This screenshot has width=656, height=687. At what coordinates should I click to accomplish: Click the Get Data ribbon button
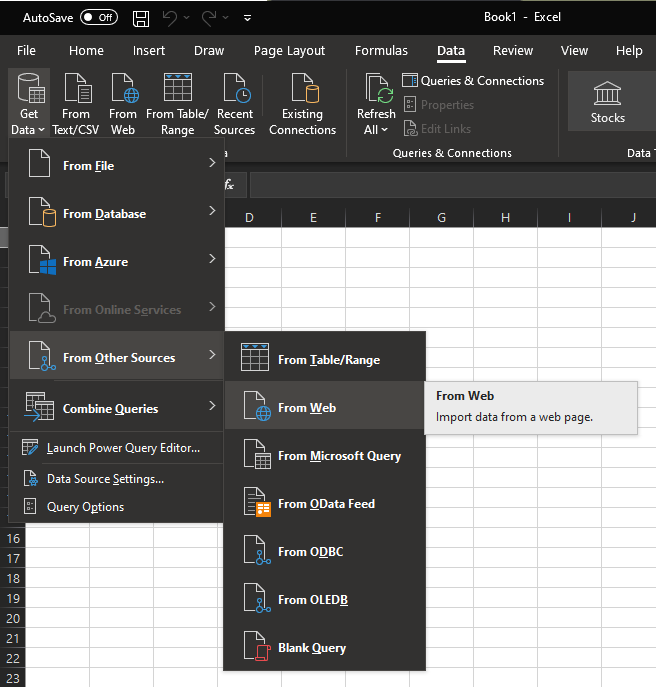click(28, 103)
